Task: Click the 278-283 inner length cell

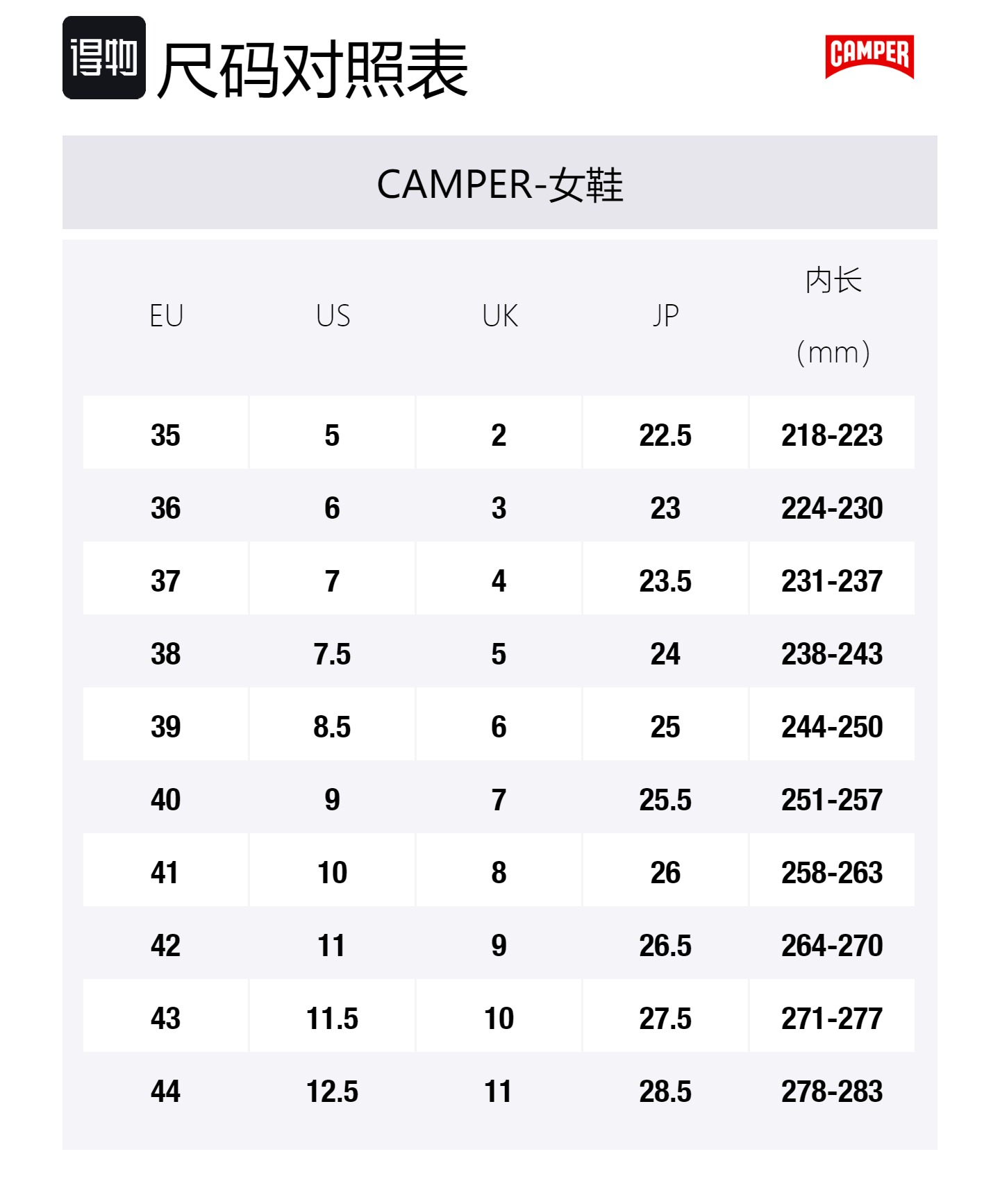Action: pyautogui.click(x=832, y=1092)
